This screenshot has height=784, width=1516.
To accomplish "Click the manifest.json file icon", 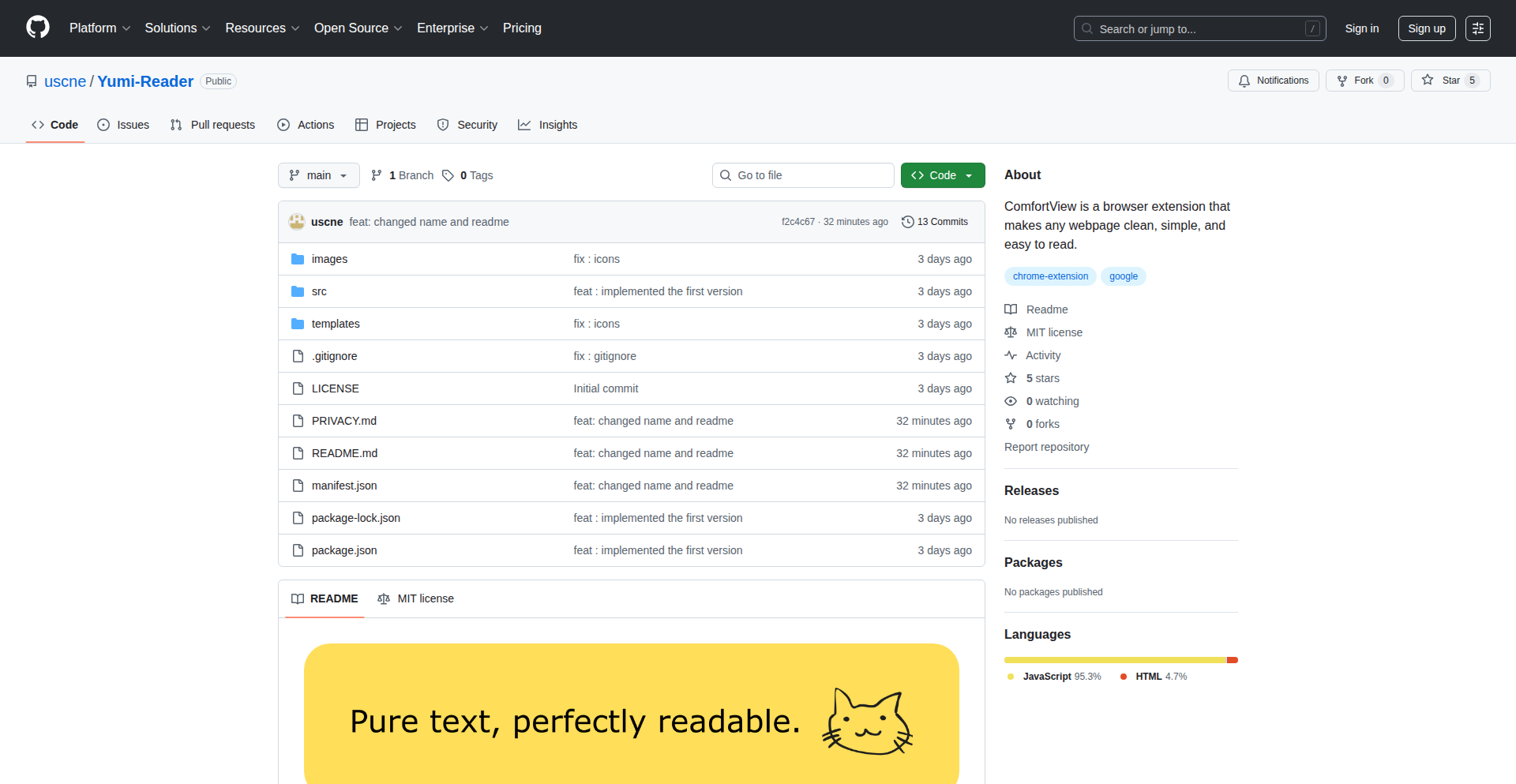I will pos(298,486).
